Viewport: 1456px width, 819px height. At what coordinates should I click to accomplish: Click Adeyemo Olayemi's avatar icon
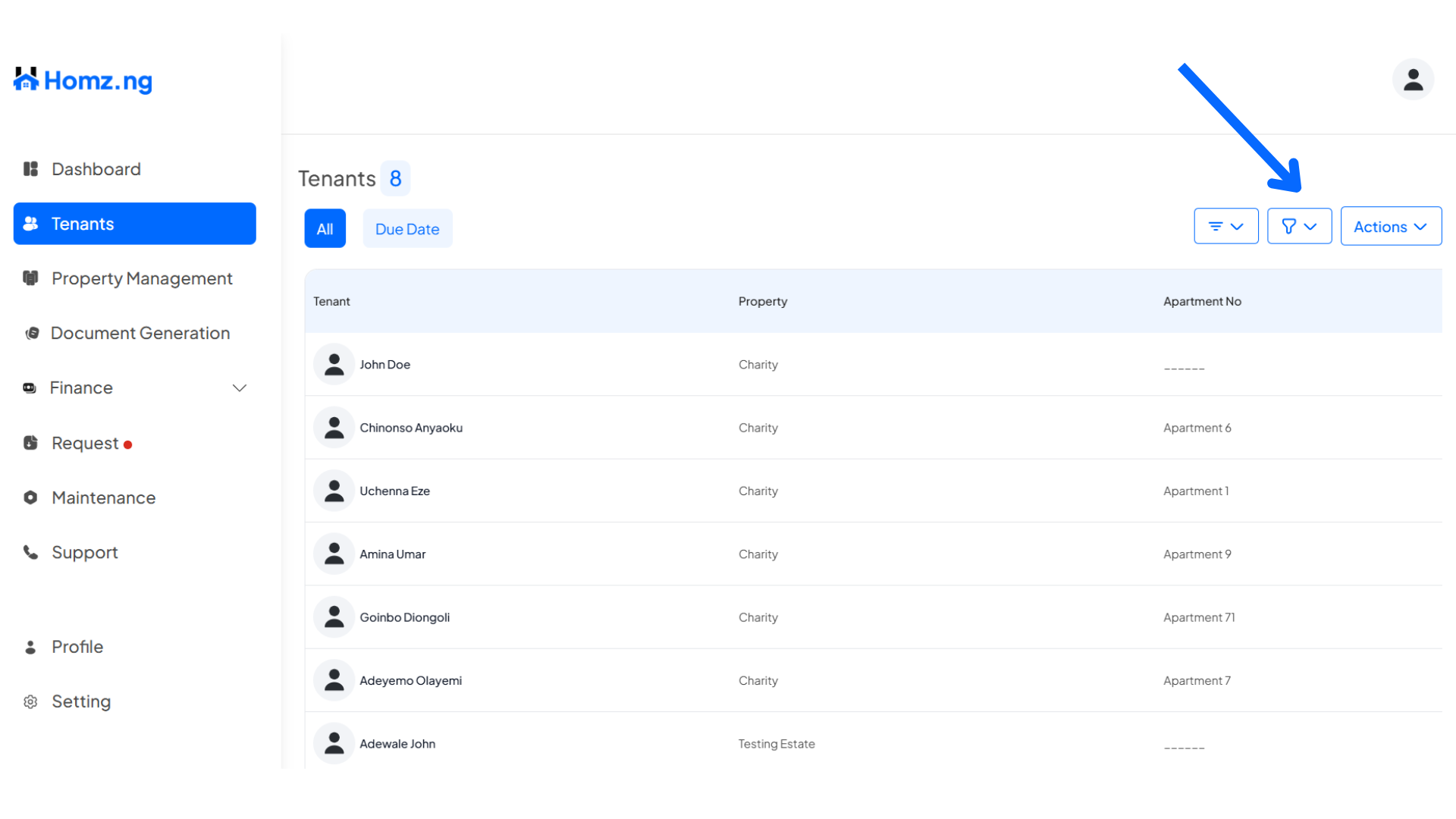(334, 680)
